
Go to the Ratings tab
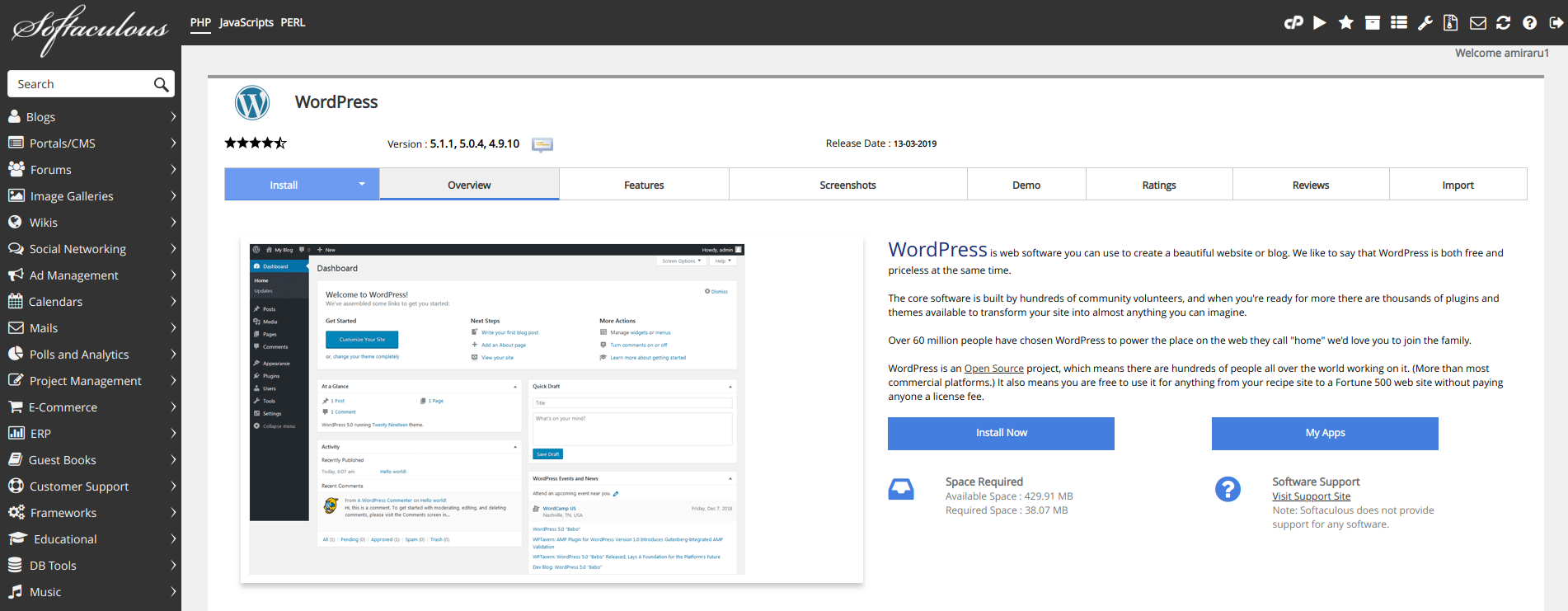(x=1159, y=185)
